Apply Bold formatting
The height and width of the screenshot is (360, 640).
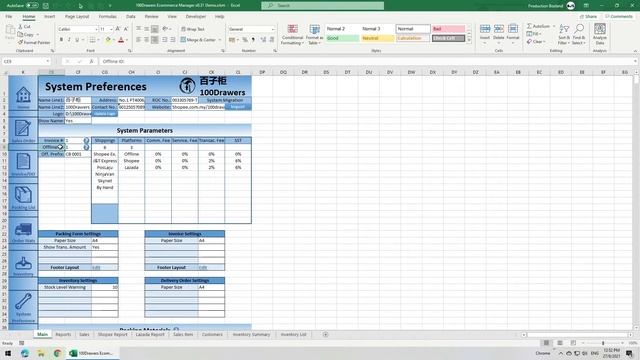coord(61,40)
